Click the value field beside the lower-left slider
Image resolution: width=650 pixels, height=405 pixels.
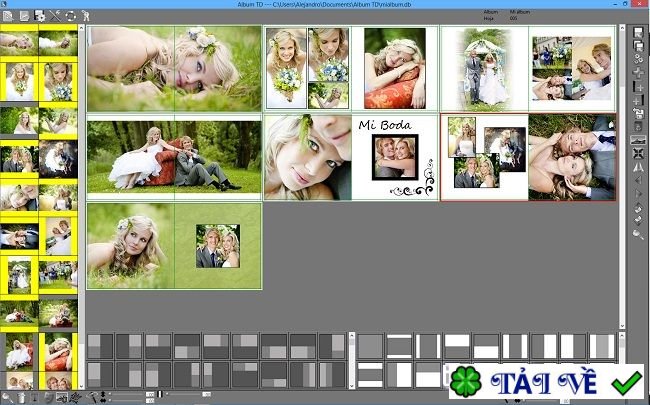(x=150, y=401)
